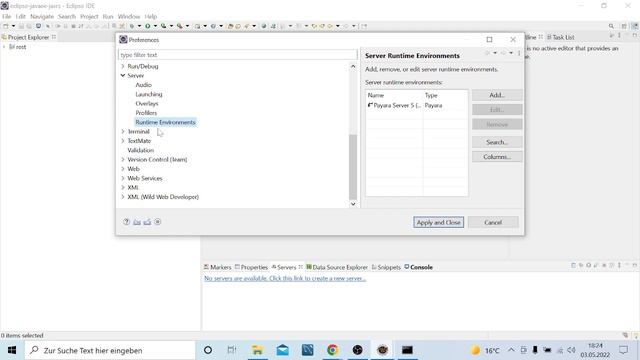The height and width of the screenshot is (360, 640).
Task: Select the Profilers preferences item
Action: pos(146,113)
